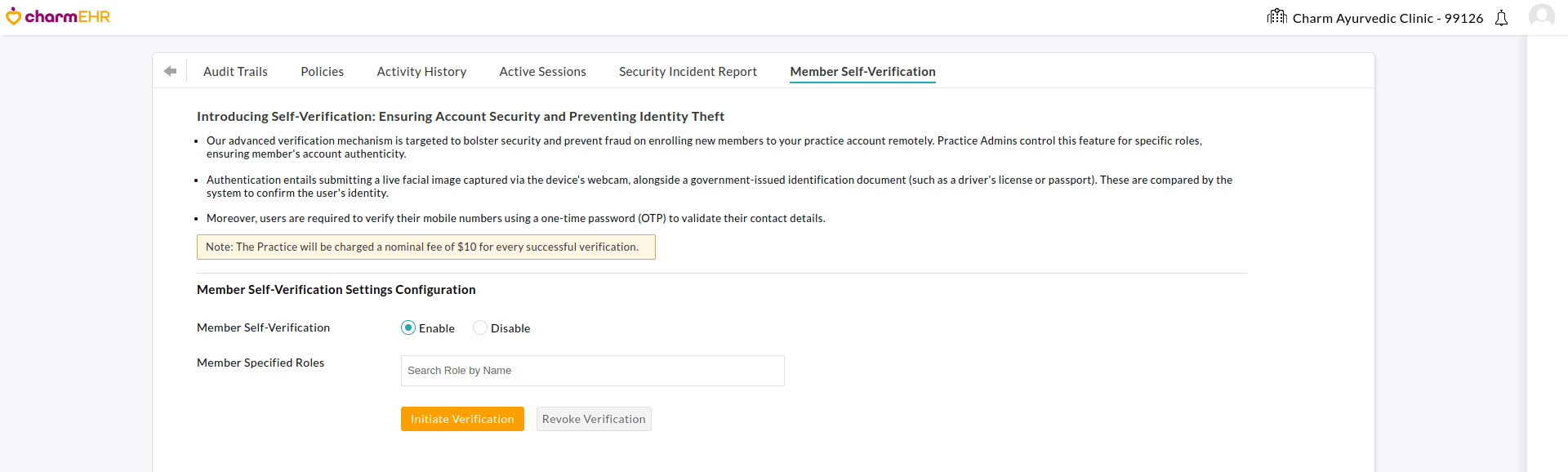Open the Security Incident Report tab
The image size is (1568, 472).
pyautogui.click(x=688, y=71)
